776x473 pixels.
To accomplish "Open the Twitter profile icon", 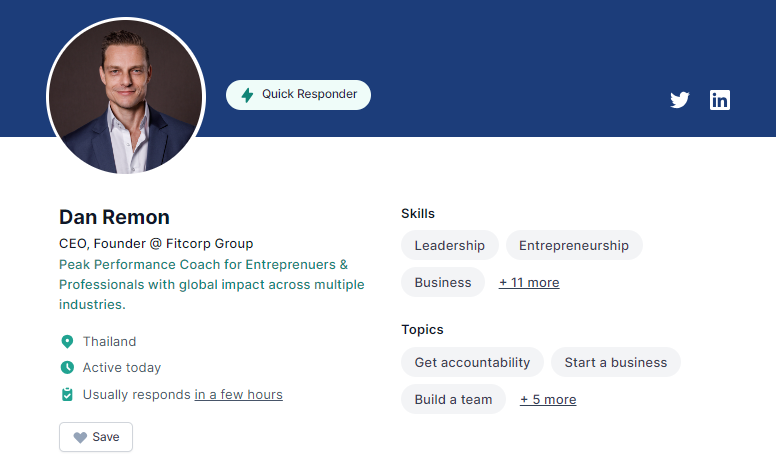I will tap(679, 99).
